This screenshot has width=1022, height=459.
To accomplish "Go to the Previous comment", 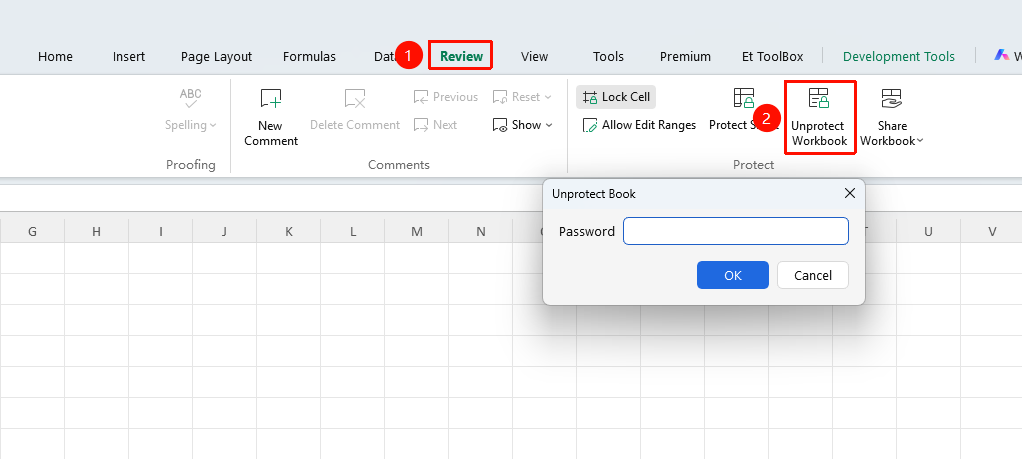I will pyautogui.click(x=446, y=97).
